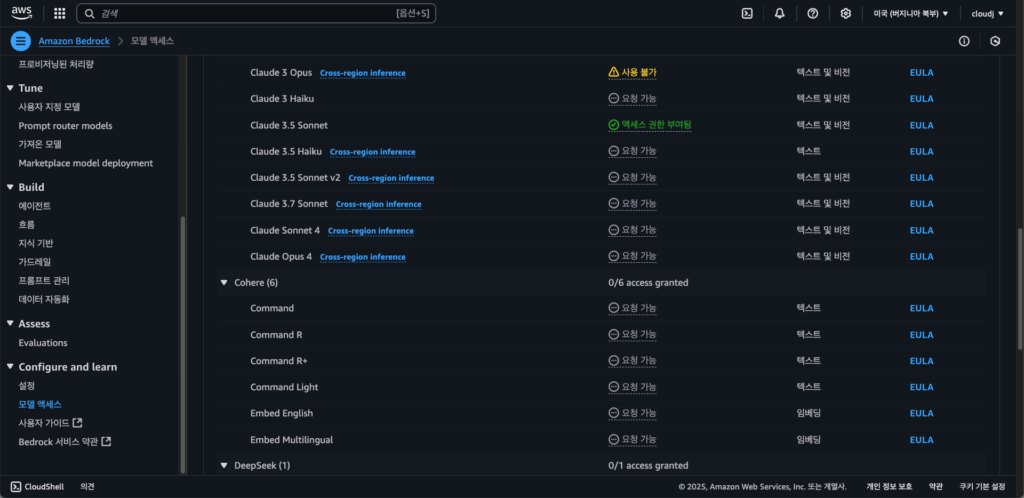The height and width of the screenshot is (498, 1024).
Task: Click the warning icon on the Claude 3 Opus row
Action: 613,72
